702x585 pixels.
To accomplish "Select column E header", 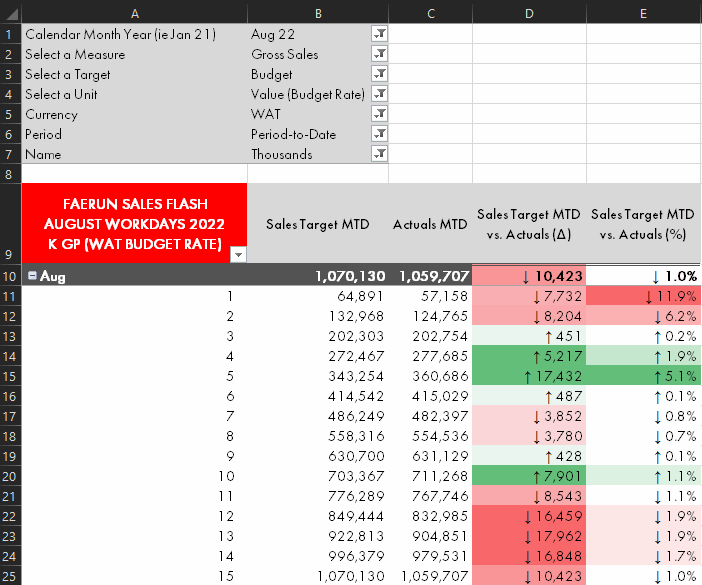I will tap(643, 13).
